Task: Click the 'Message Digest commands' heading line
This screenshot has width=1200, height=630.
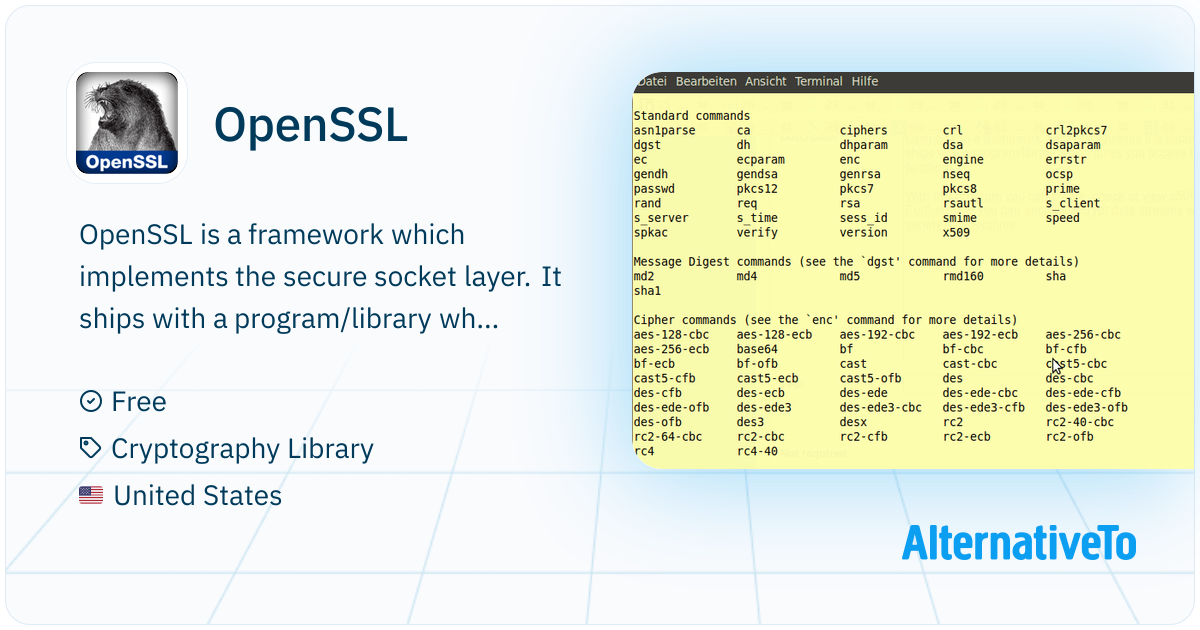Action: click(x=856, y=262)
